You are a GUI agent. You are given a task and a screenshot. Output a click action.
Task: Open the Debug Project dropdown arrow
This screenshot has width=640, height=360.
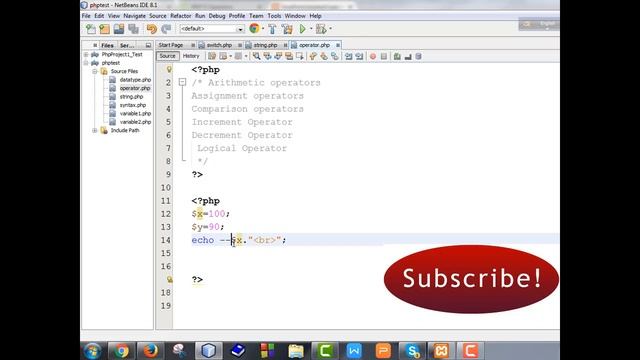coord(330,29)
